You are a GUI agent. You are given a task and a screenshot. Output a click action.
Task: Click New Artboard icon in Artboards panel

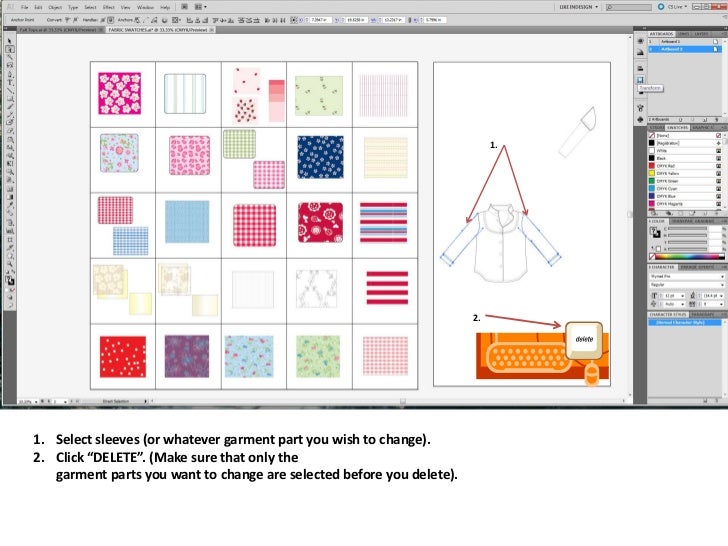coord(705,120)
